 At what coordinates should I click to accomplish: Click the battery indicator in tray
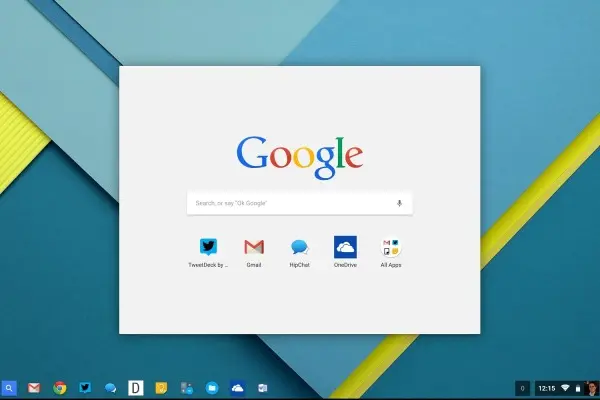578,389
